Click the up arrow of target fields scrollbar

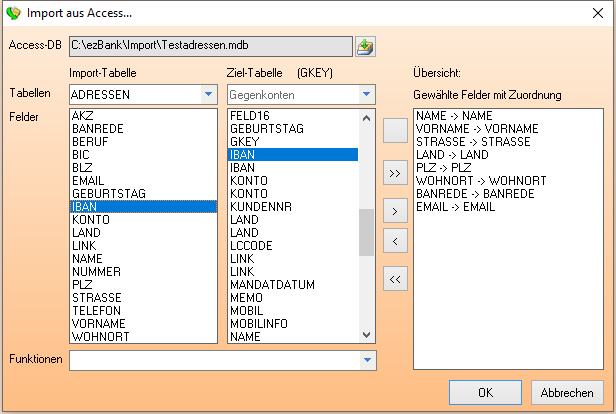click(367, 117)
